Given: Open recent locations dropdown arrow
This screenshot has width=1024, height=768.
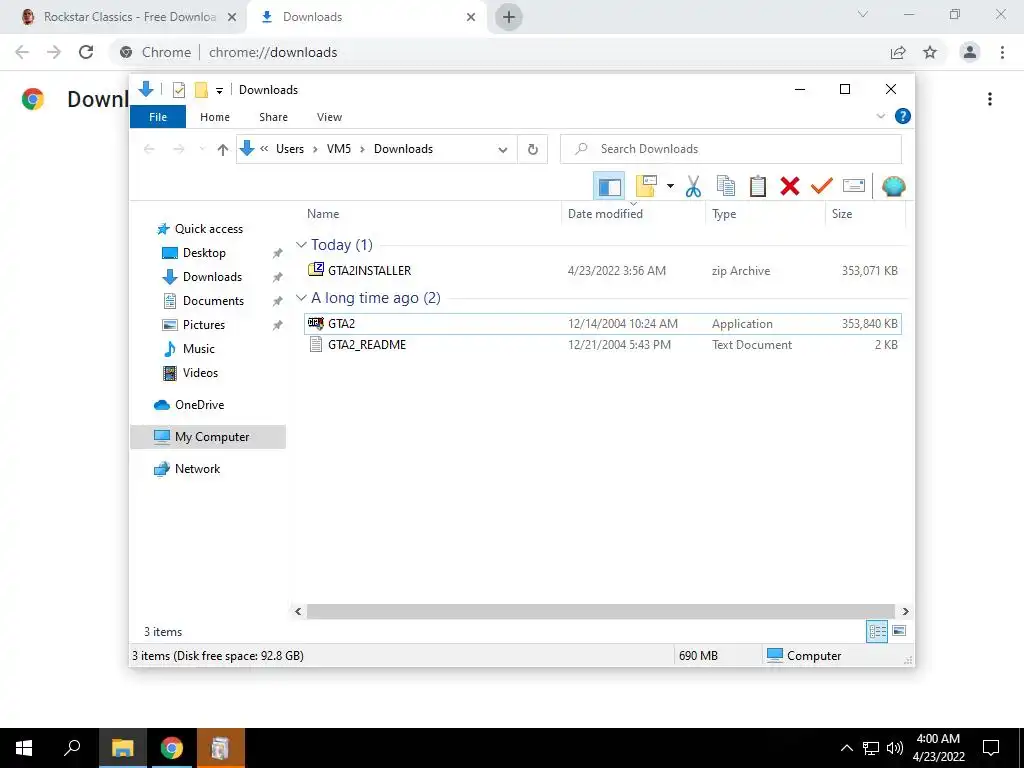Looking at the screenshot, I should pyautogui.click(x=202, y=150).
